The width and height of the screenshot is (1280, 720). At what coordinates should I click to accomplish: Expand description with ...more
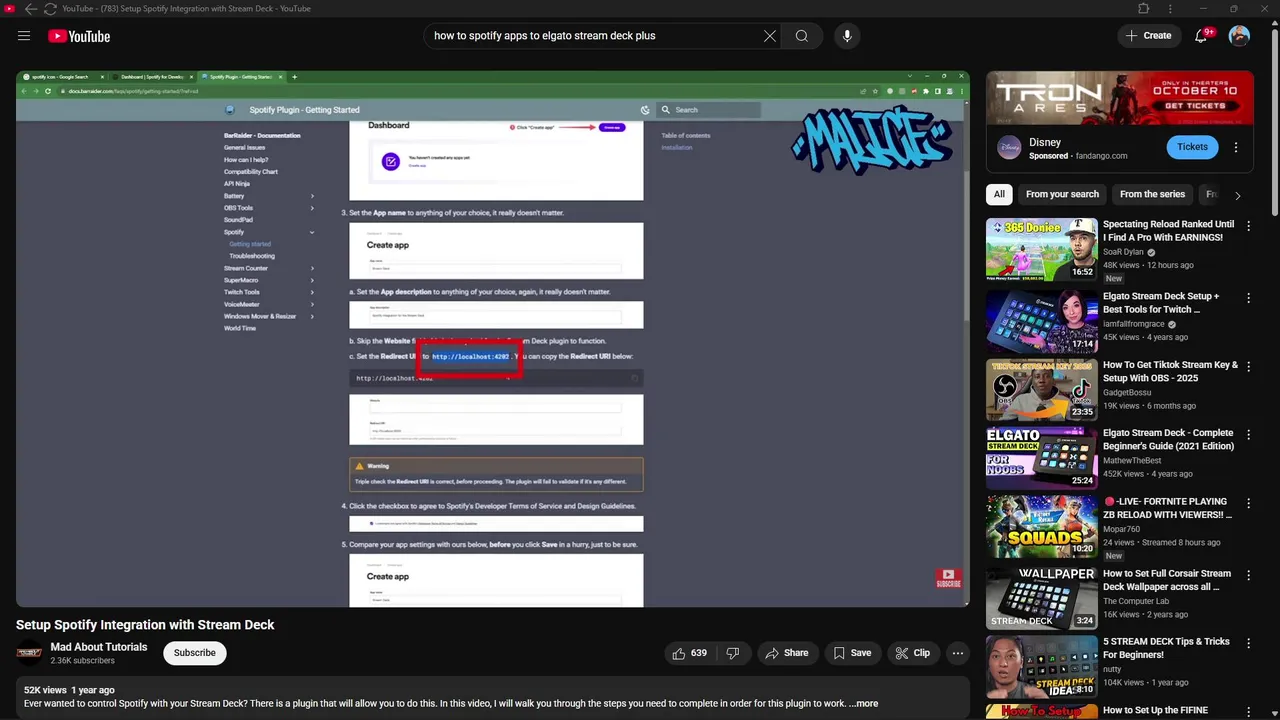863,703
